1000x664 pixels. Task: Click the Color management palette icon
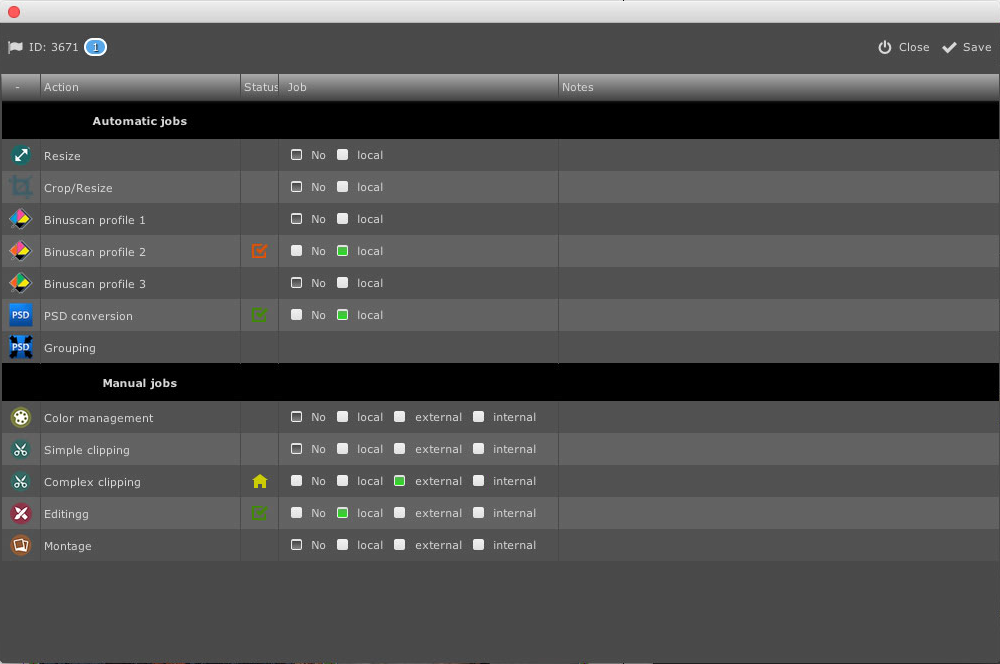coord(21,417)
